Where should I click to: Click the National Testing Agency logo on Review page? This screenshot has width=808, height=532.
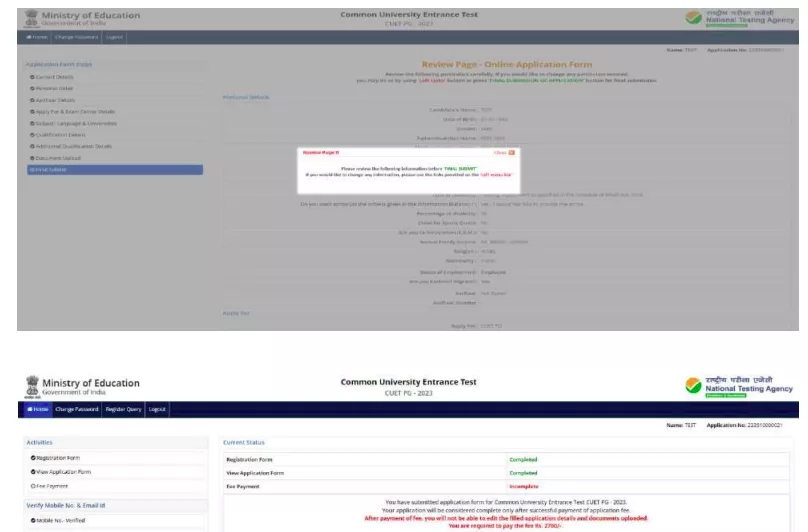click(740, 18)
